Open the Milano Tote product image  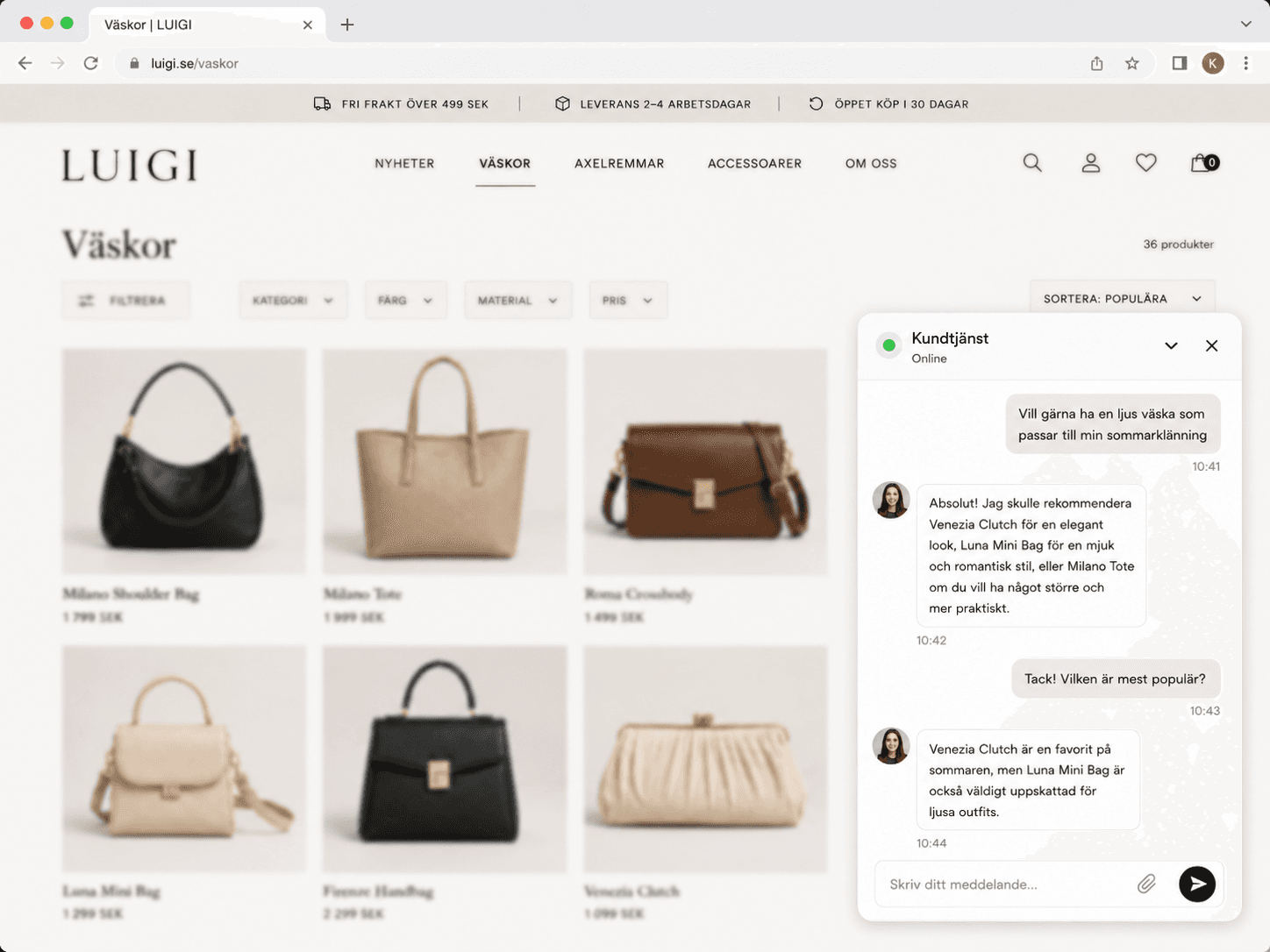point(445,462)
